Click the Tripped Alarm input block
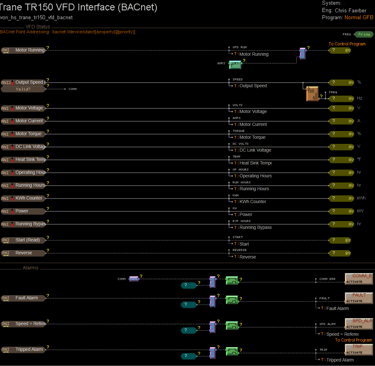Viewport: 375px width, 366px height. [23, 350]
